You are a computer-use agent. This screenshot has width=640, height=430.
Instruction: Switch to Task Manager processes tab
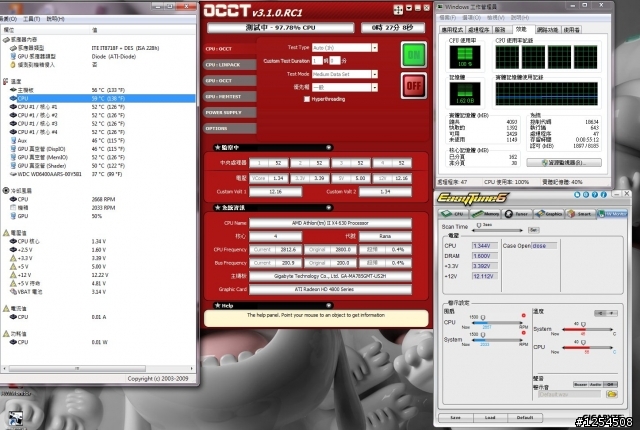478,30
